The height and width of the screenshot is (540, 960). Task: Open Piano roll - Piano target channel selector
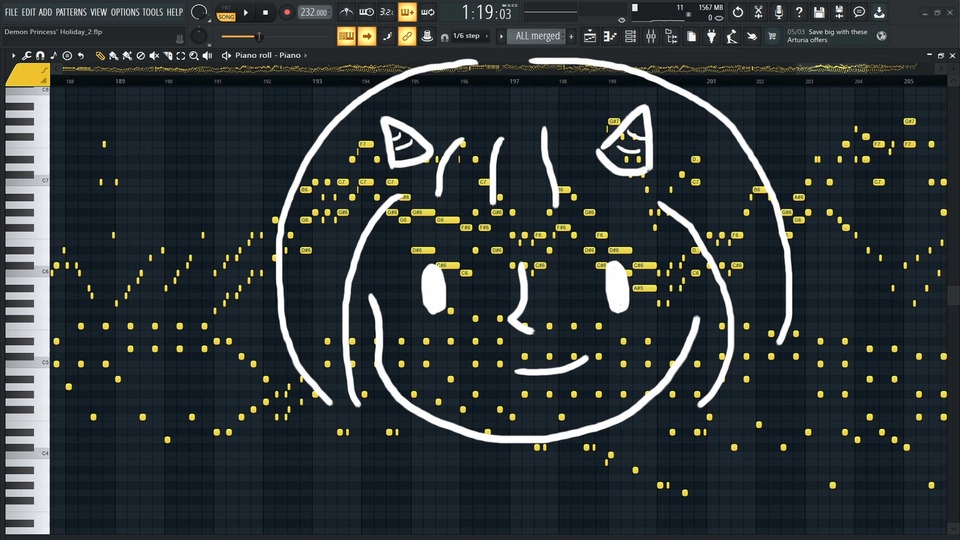point(268,55)
